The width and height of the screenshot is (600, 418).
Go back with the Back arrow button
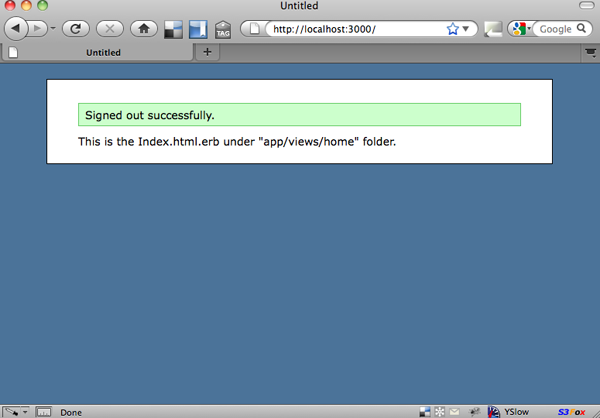[x=16, y=28]
